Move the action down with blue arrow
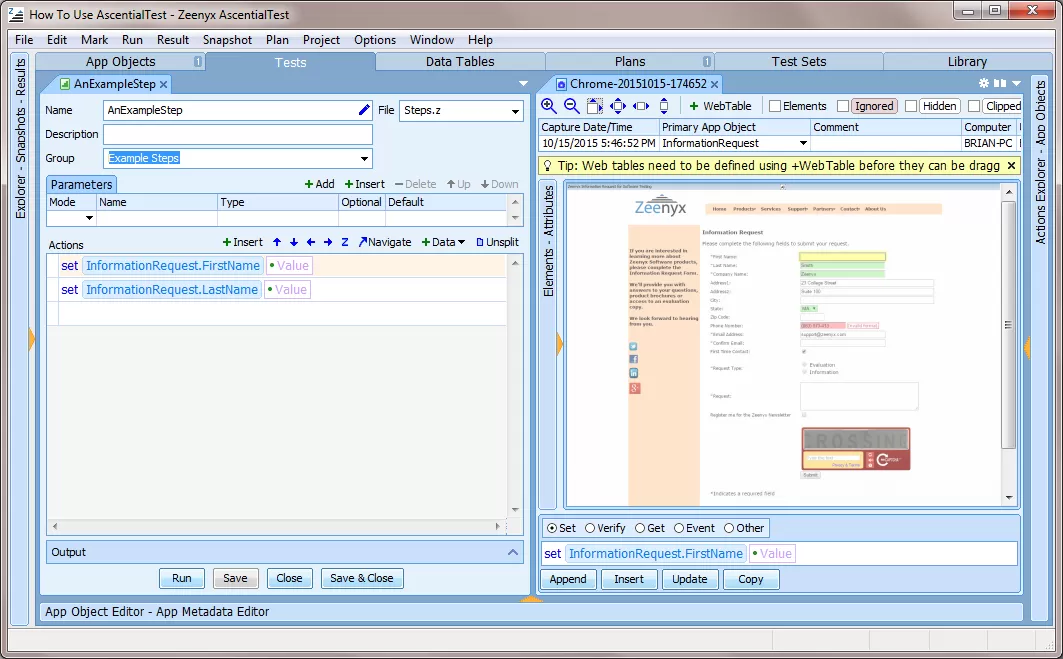 [x=294, y=242]
